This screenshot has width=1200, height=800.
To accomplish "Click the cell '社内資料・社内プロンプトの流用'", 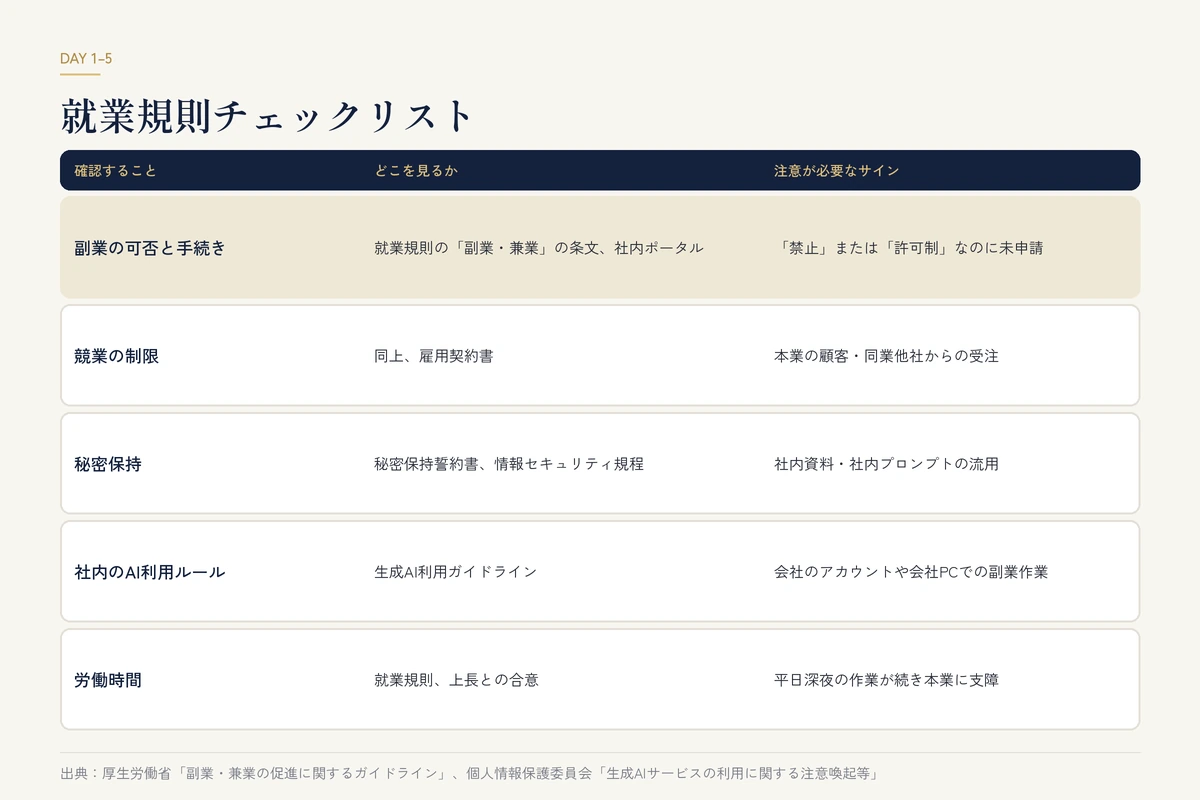I will click(x=886, y=464).
